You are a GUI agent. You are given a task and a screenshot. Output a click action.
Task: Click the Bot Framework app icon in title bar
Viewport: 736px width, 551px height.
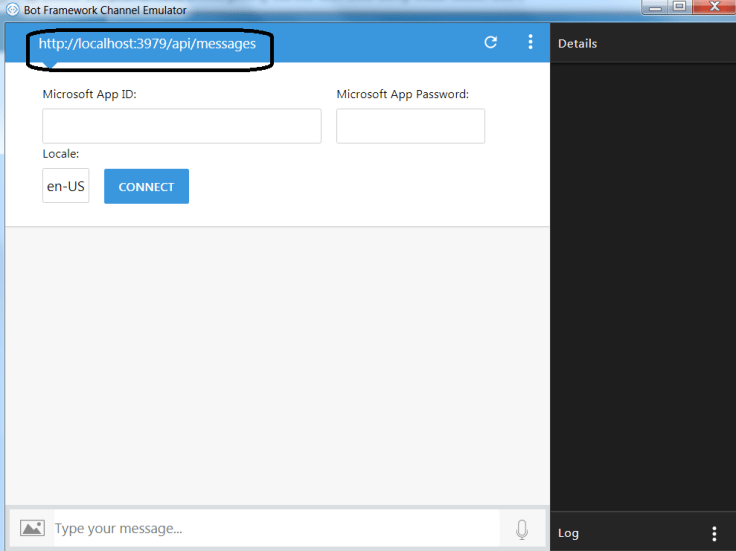[x=12, y=10]
